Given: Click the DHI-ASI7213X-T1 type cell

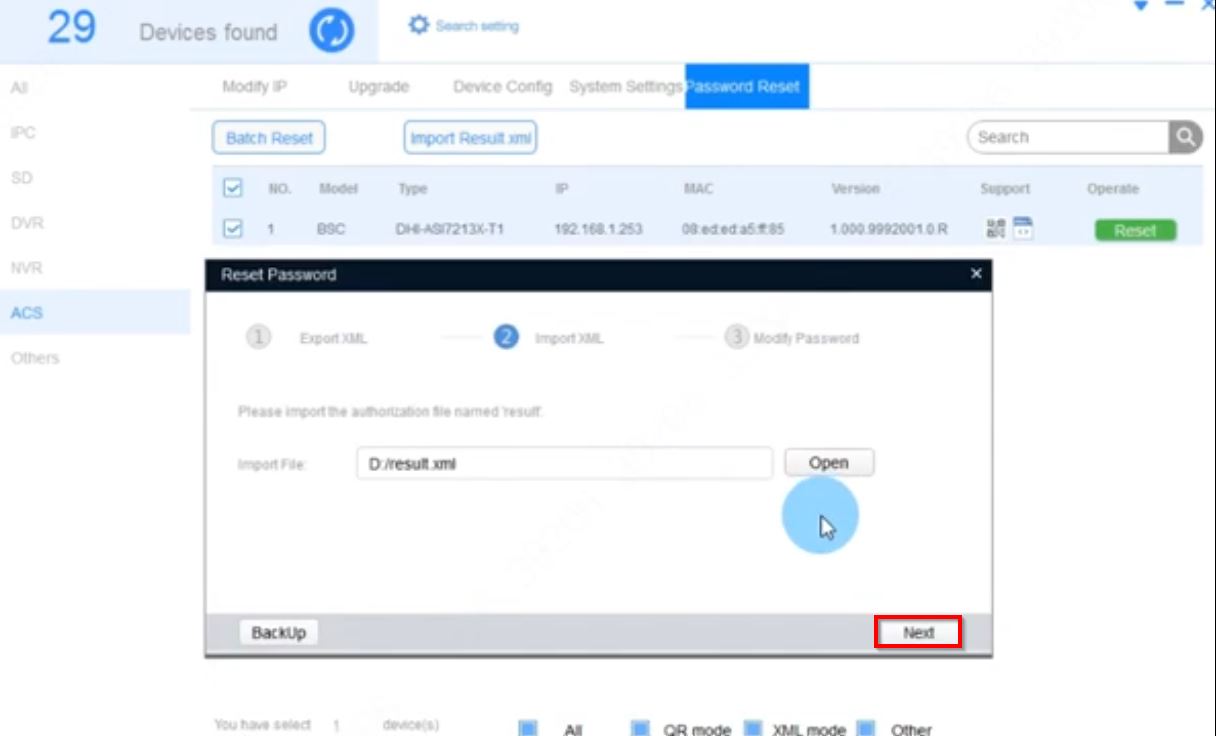Looking at the screenshot, I should pyautogui.click(x=449, y=230).
